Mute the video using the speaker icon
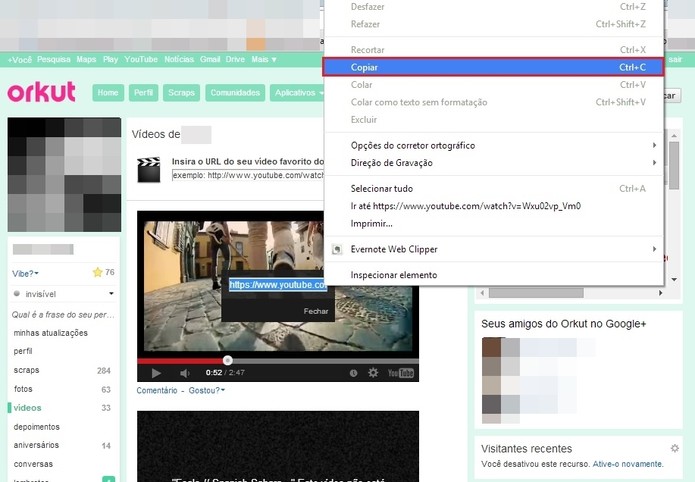 pyautogui.click(x=185, y=373)
